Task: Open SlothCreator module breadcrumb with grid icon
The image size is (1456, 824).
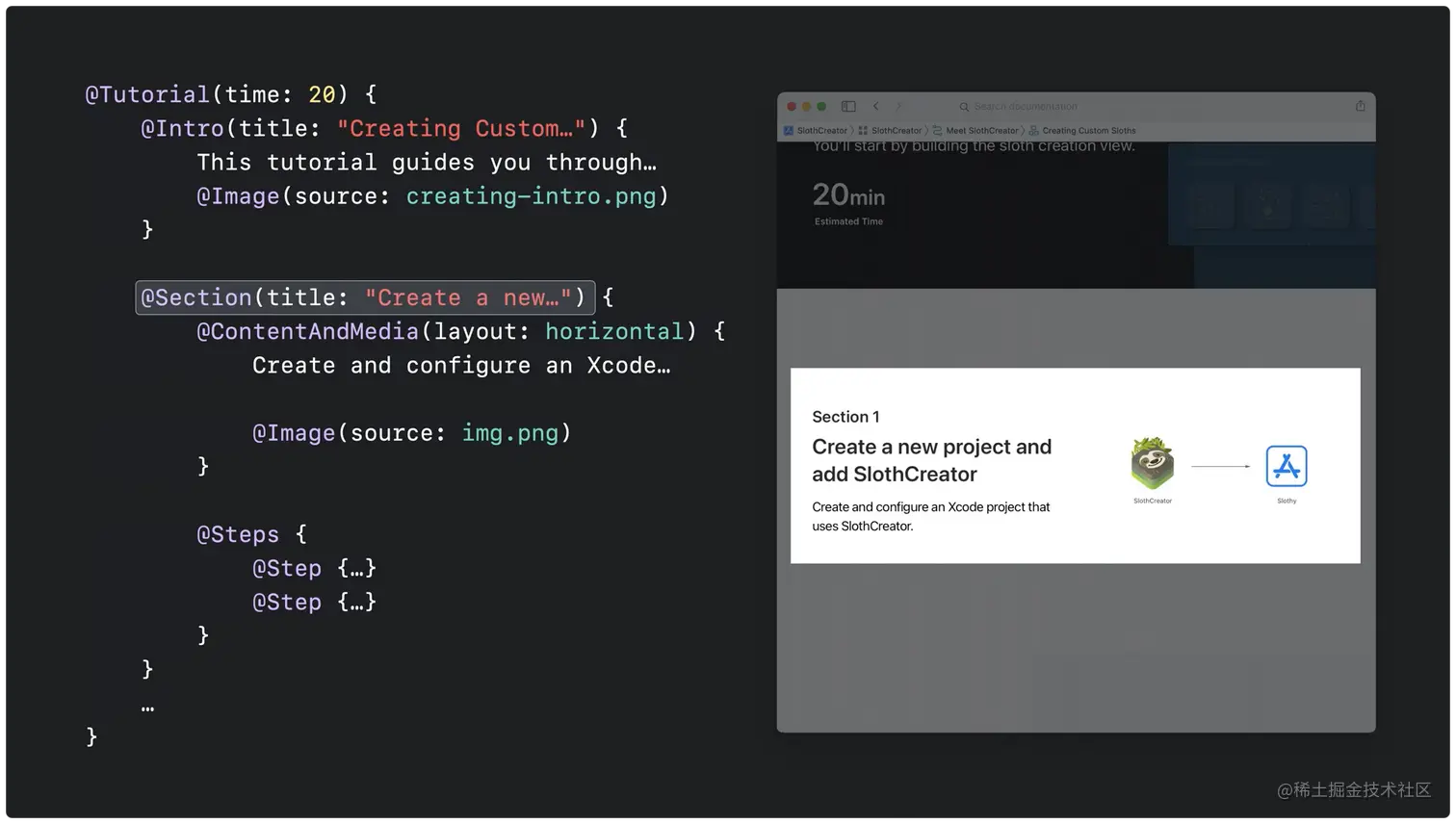Action: (x=891, y=130)
